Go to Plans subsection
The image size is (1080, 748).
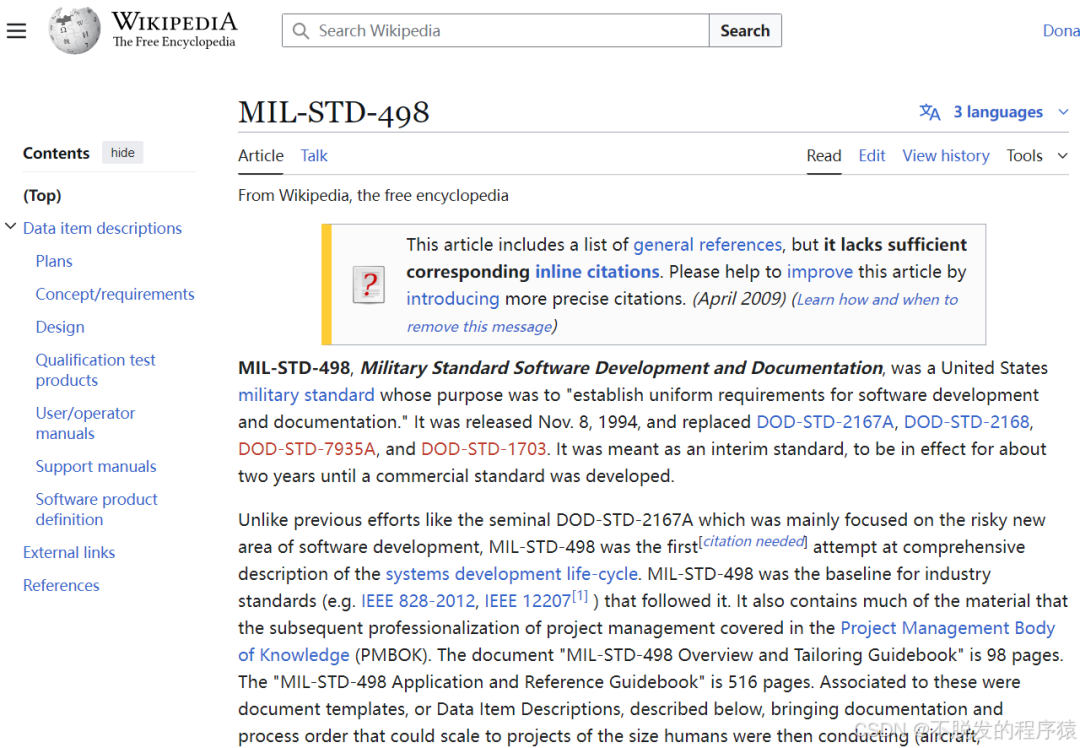(x=54, y=261)
